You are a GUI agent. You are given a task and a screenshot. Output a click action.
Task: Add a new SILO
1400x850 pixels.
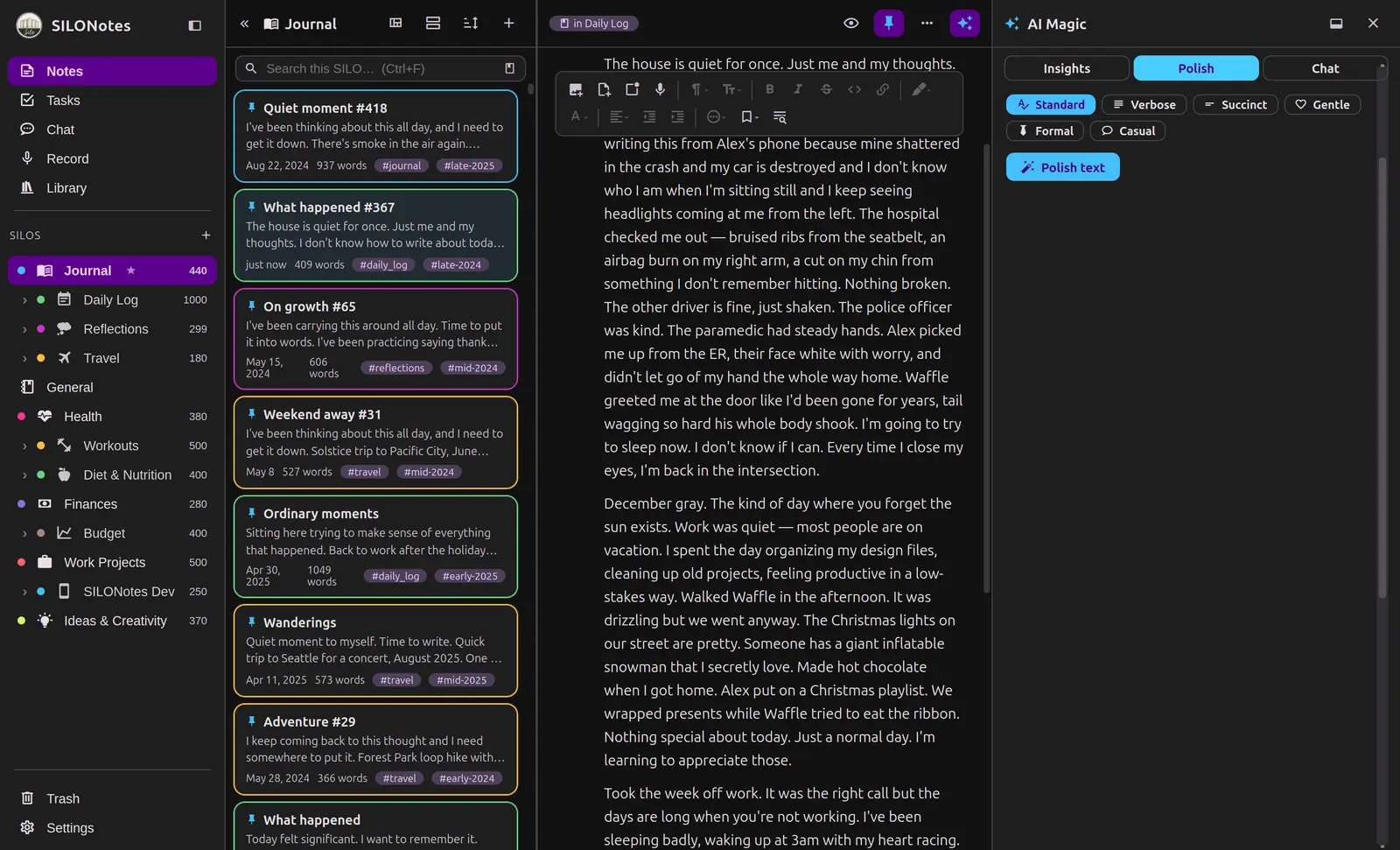206,235
